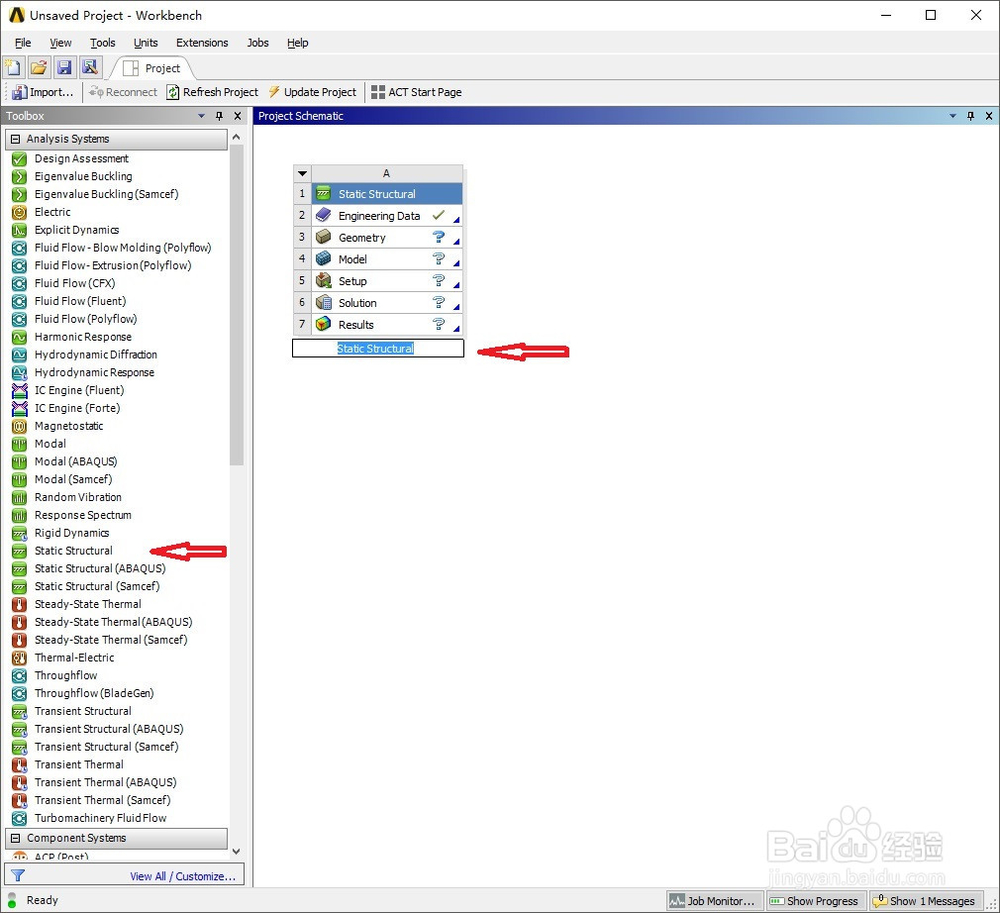Select Hydrodynamic Diffraction
Screen dimensions: 1000x913
96,354
